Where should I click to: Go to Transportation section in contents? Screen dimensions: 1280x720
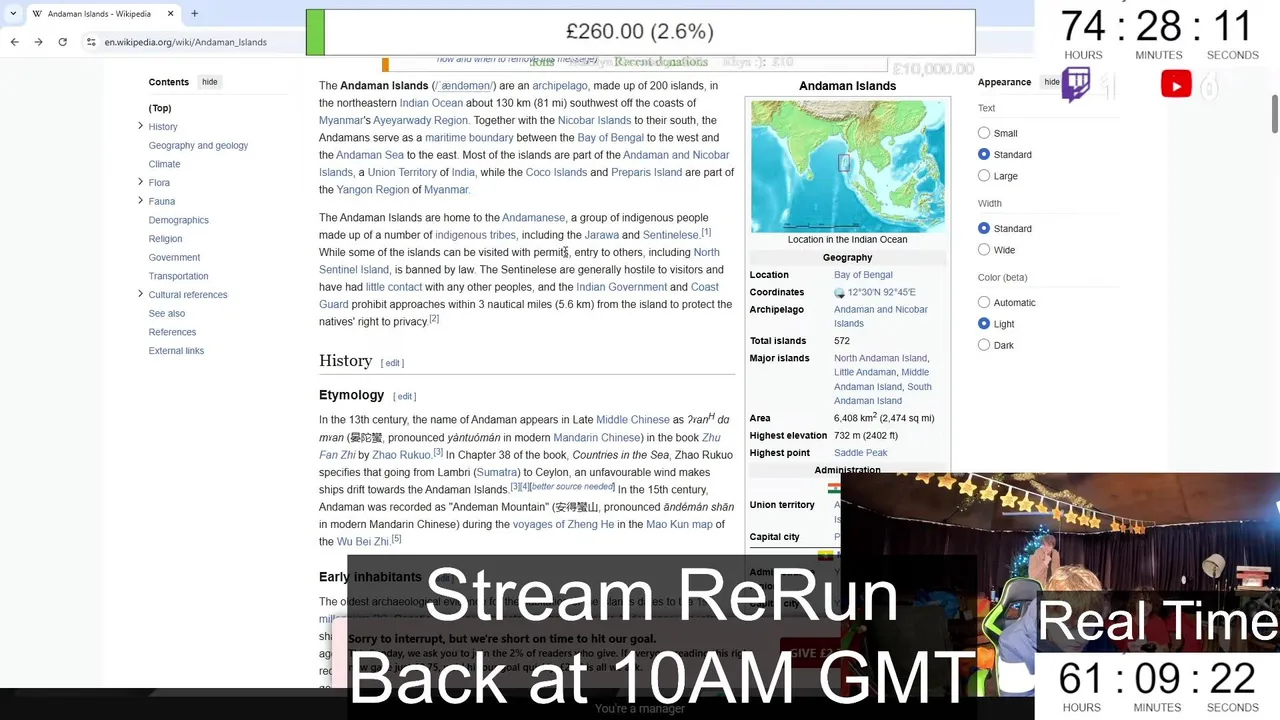(178, 276)
